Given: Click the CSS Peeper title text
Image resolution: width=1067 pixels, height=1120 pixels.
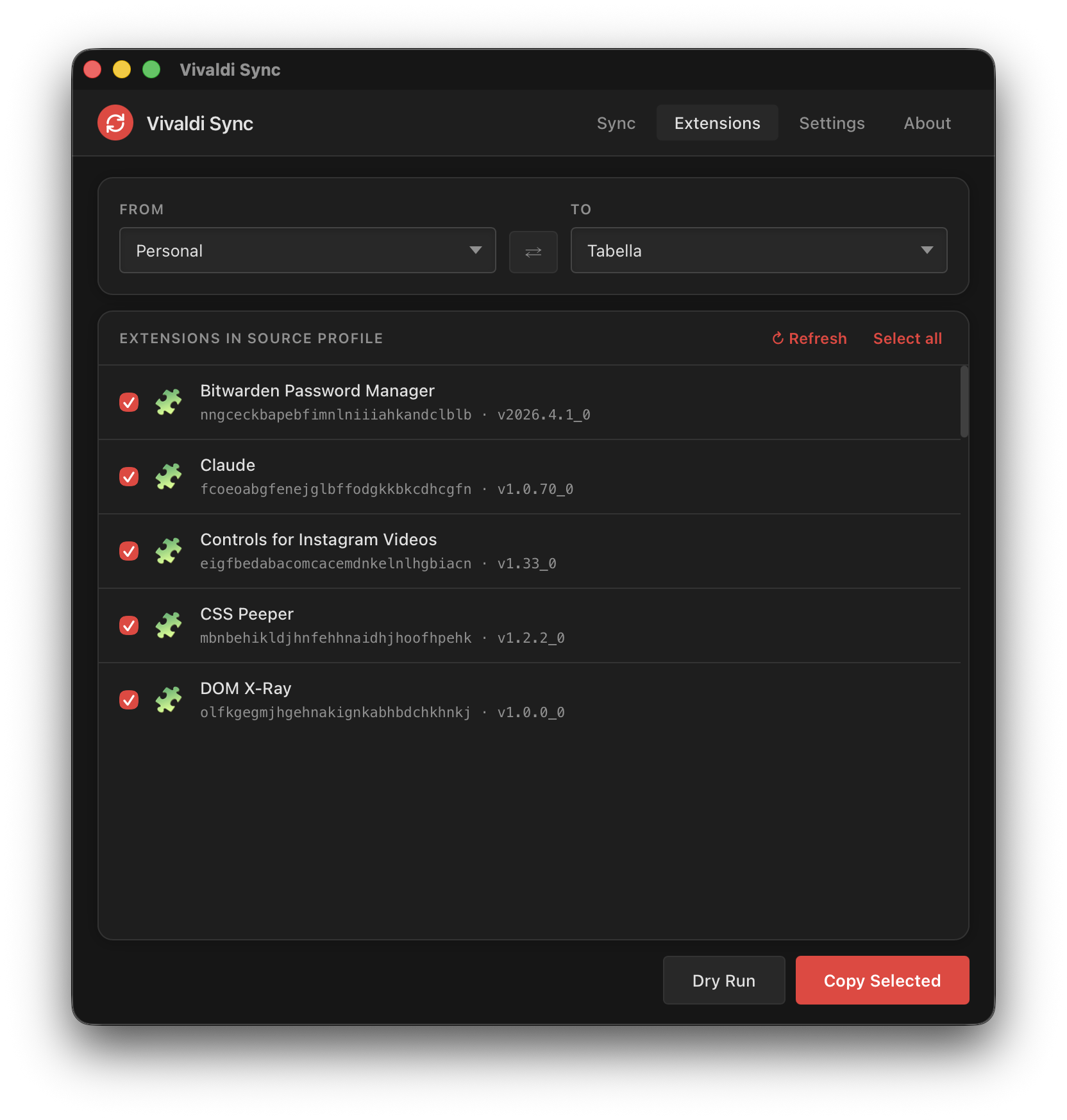Looking at the screenshot, I should (247, 614).
